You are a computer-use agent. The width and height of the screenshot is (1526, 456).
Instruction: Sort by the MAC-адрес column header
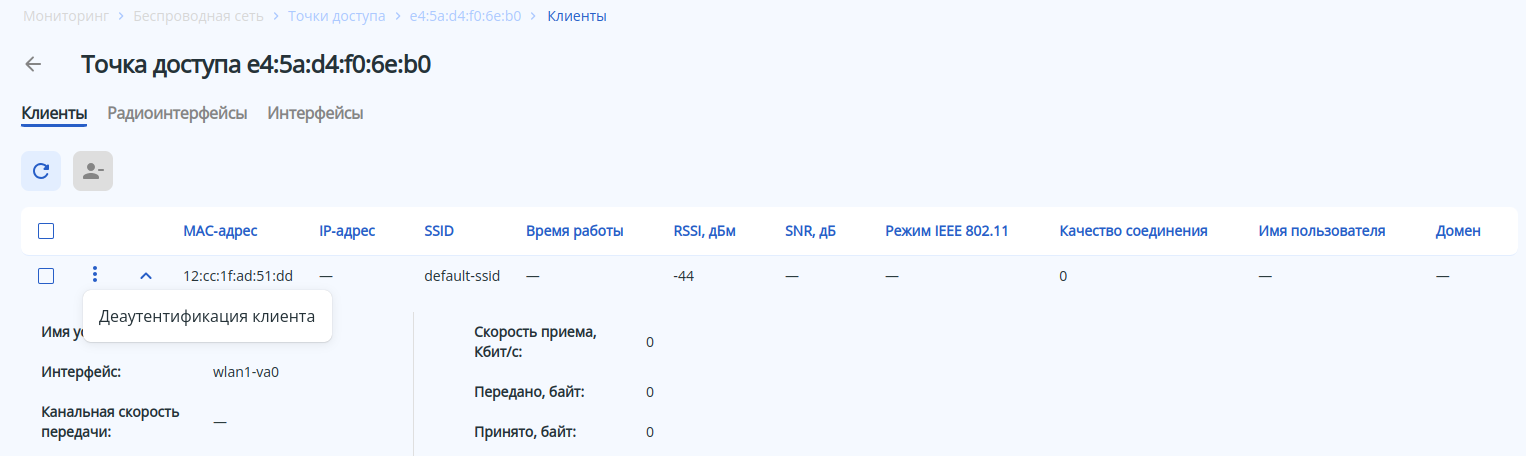point(220,231)
